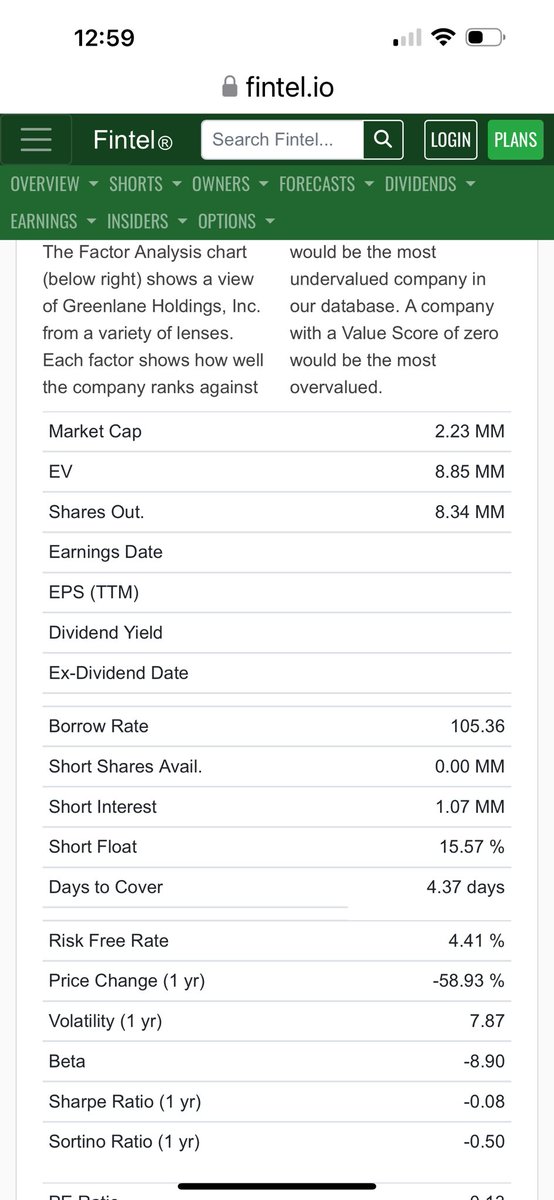
Task: Click the LOGIN button
Action: tap(450, 140)
